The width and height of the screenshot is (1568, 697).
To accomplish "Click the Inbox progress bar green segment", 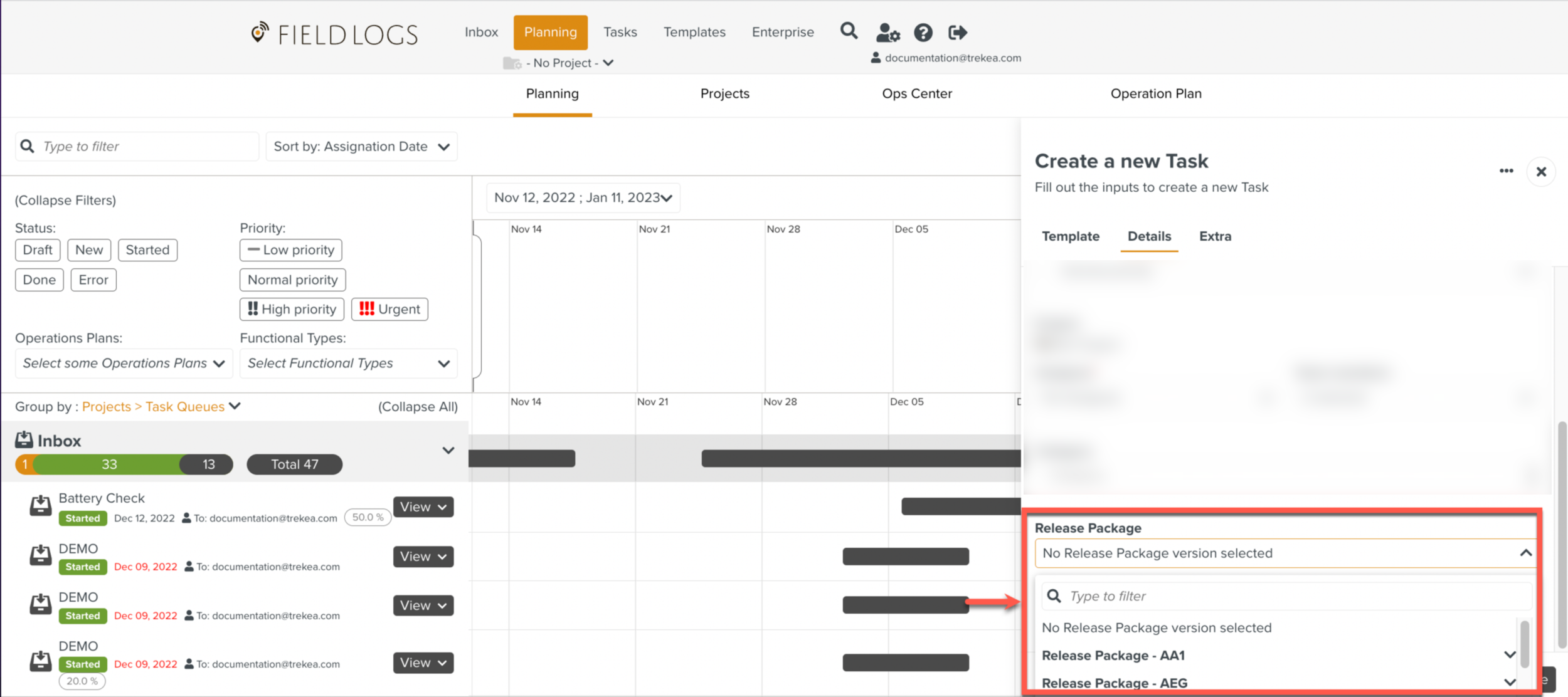I will tap(109, 464).
